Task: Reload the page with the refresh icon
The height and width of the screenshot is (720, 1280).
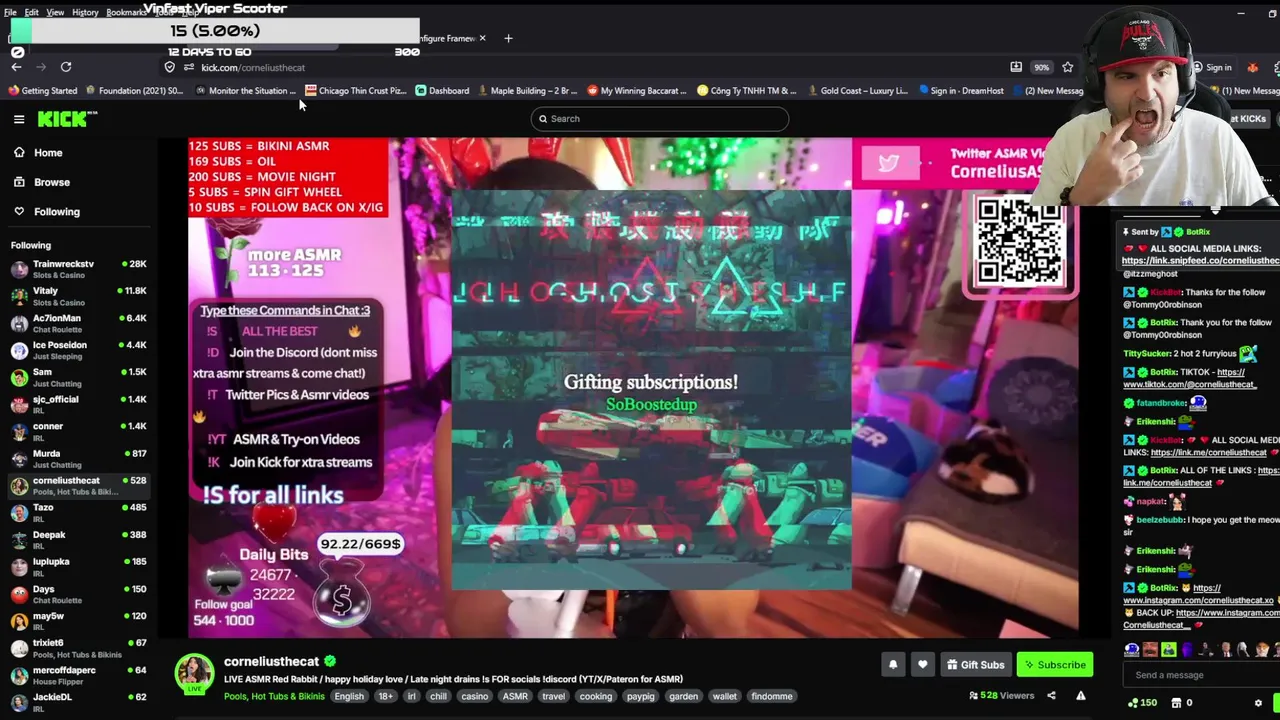Action: 66,67
